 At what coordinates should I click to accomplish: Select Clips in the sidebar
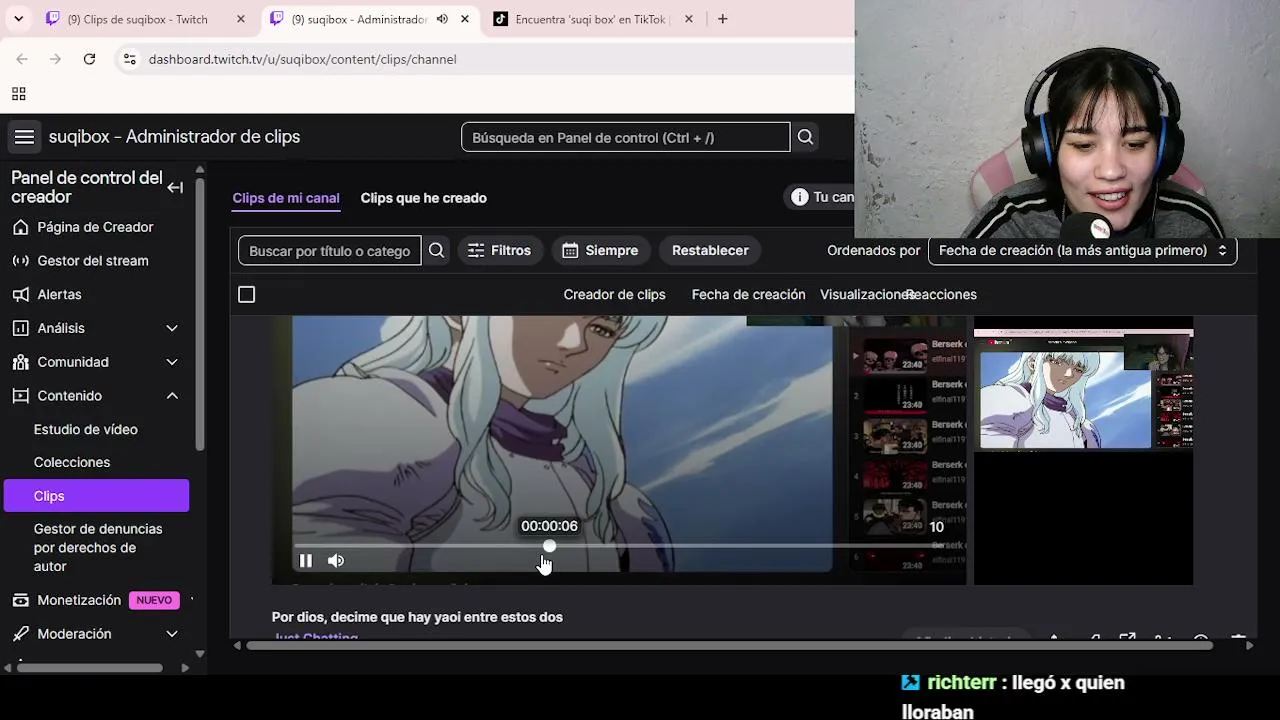click(x=96, y=496)
